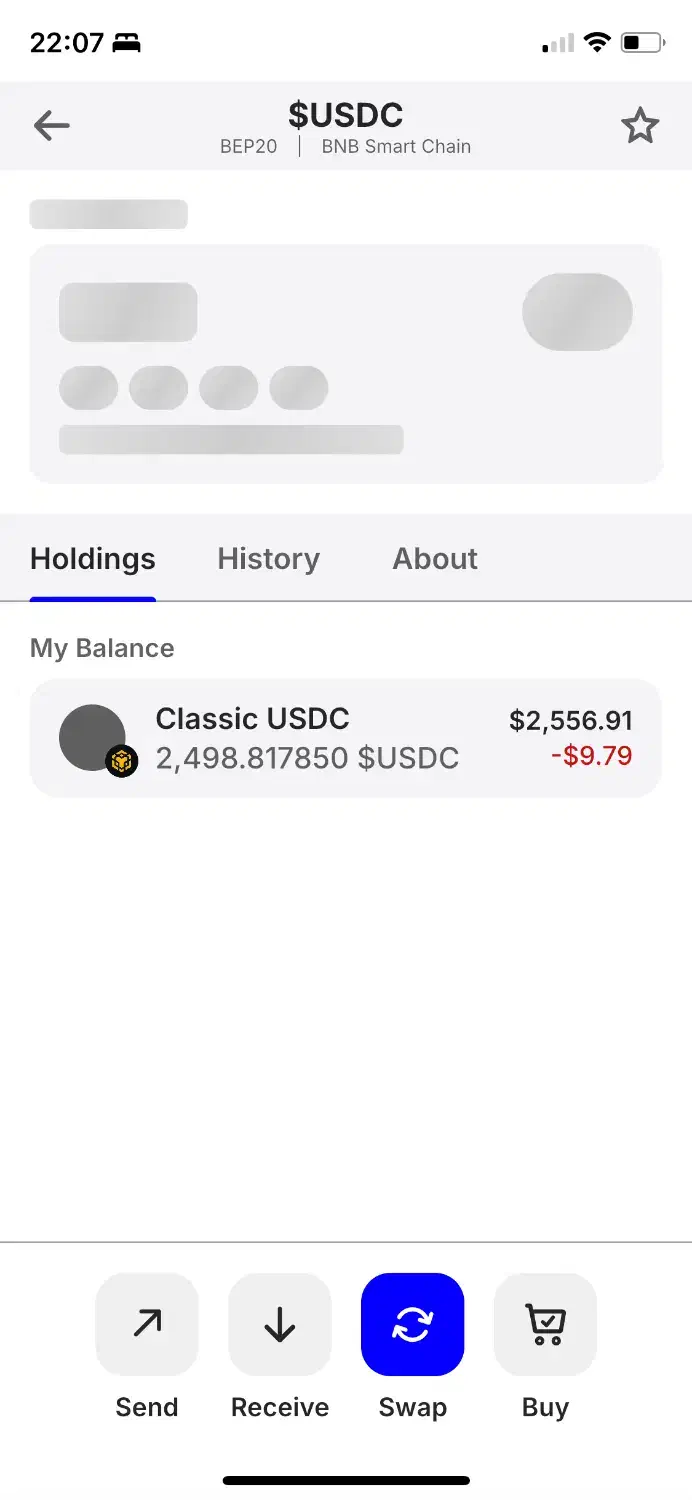Screen dimensions: 692x1500
Task: Tap the Buy shopping cart icon
Action: pos(545,1324)
